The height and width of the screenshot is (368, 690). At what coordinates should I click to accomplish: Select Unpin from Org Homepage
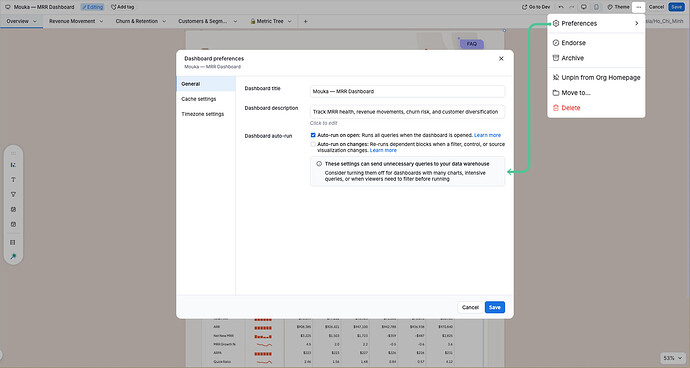(596, 77)
